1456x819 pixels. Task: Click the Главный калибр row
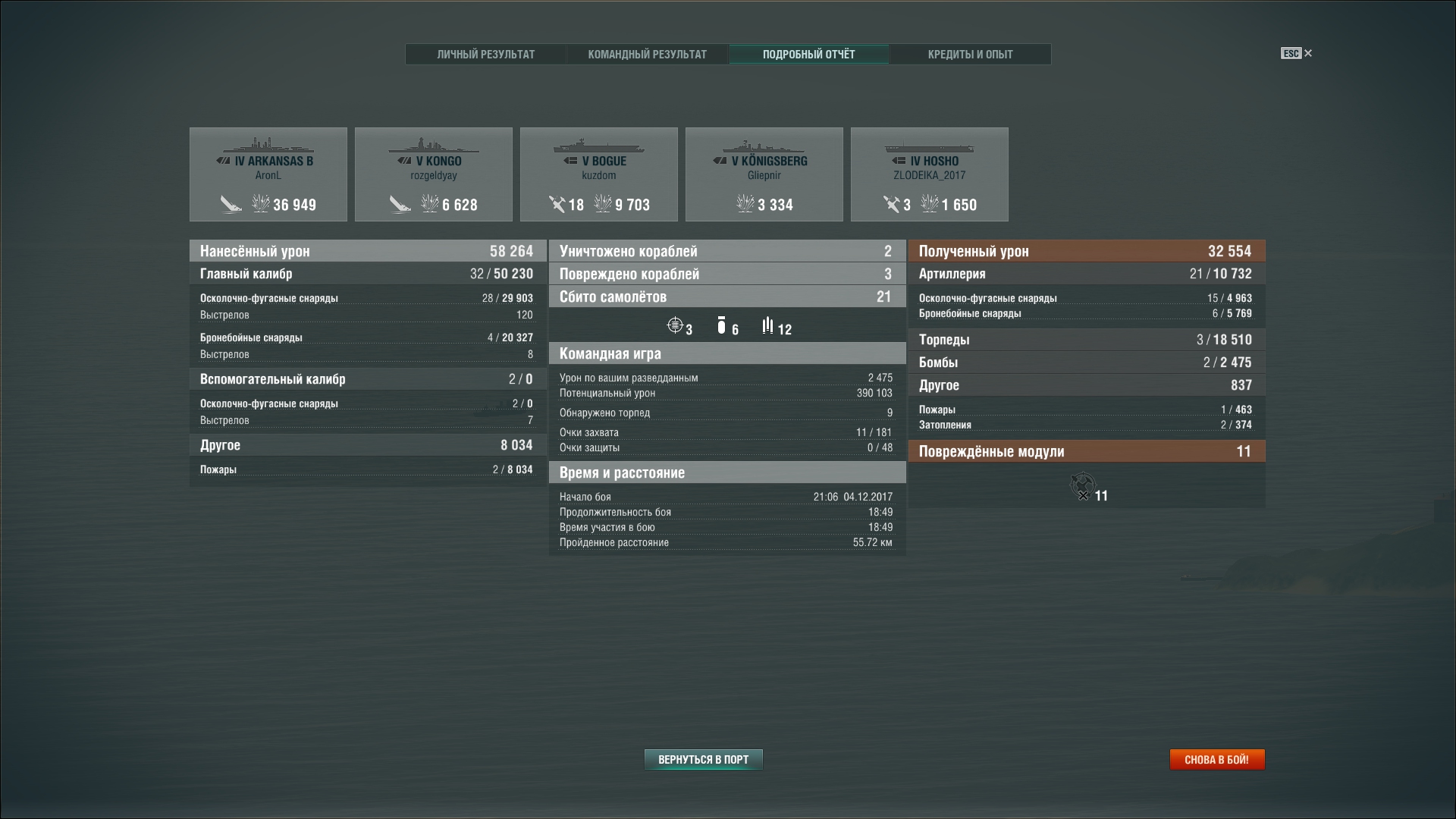point(368,274)
